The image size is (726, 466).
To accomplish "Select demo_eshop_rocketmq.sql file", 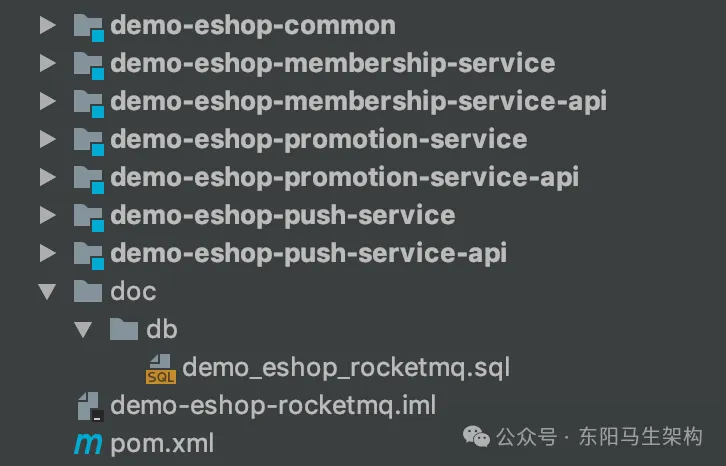I will tap(346, 368).
